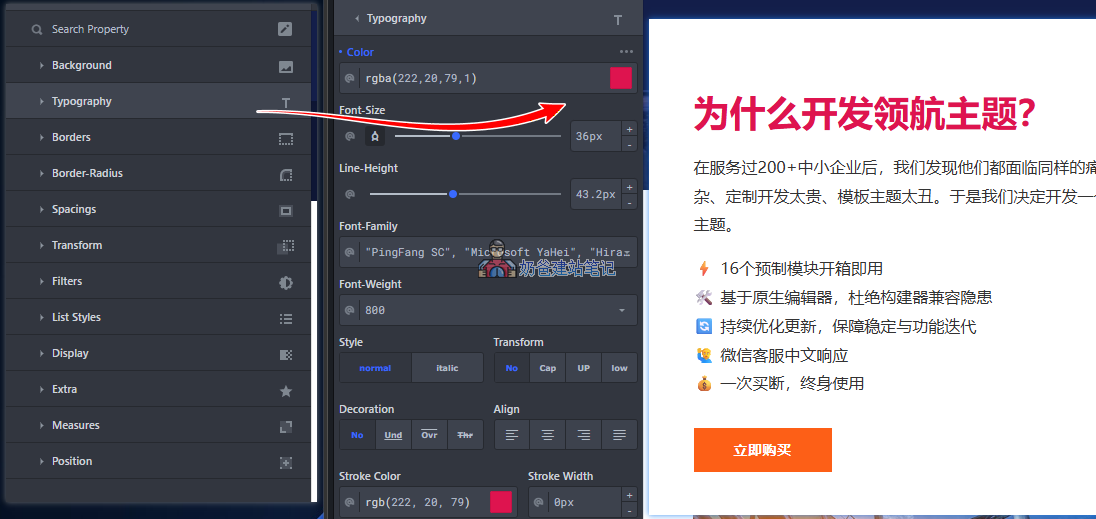Align text center

[548, 435]
